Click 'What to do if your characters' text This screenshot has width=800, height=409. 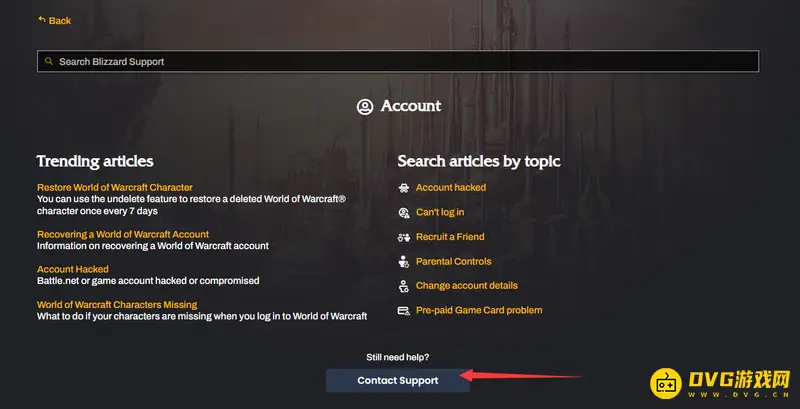[202, 316]
